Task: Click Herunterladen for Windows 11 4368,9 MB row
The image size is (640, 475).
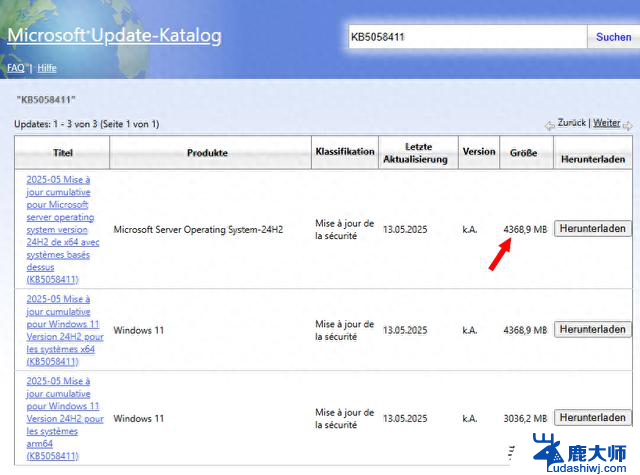Action: point(592,329)
